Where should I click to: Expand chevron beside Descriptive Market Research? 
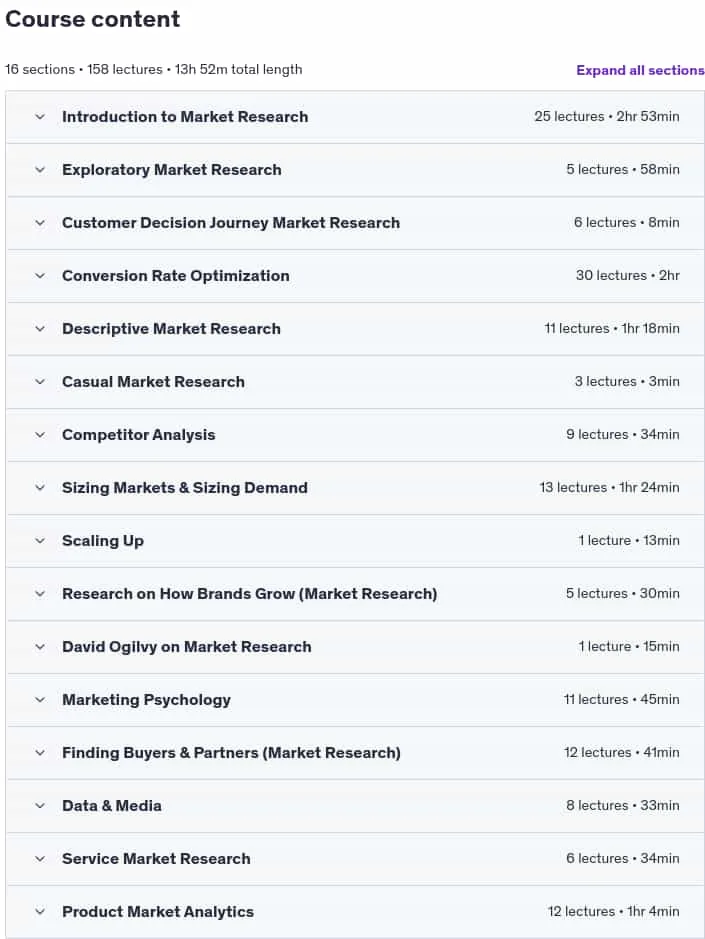[40, 329]
